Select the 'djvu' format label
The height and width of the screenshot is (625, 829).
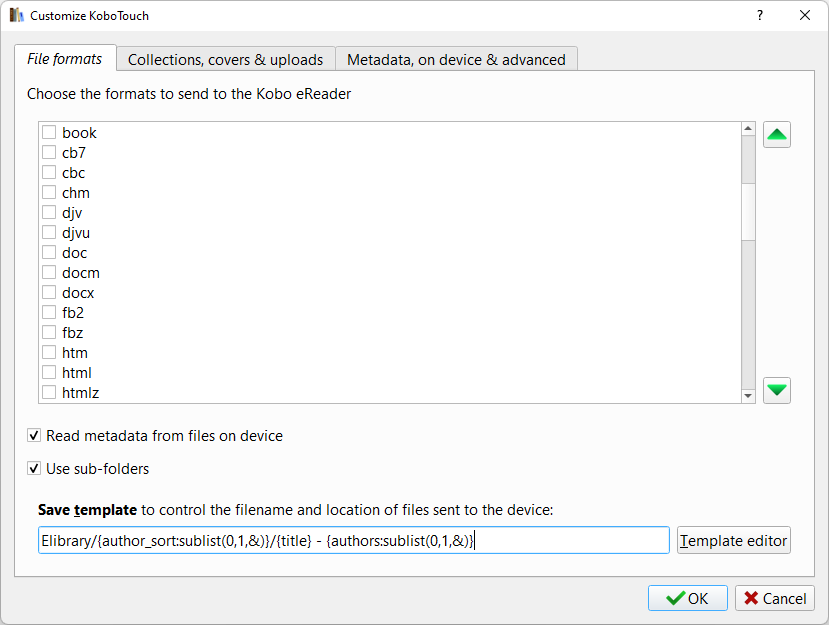coord(76,233)
